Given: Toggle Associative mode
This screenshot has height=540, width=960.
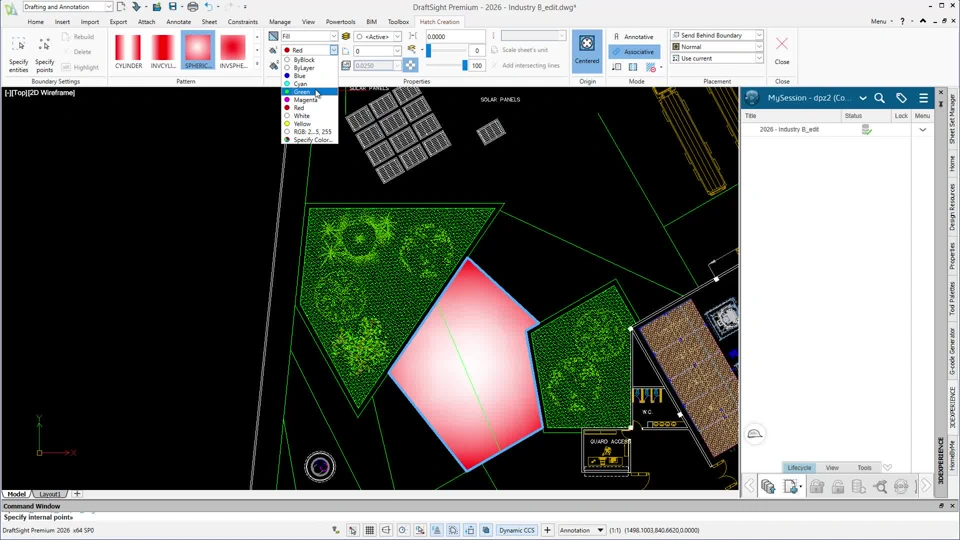Looking at the screenshot, I should coord(634,51).
